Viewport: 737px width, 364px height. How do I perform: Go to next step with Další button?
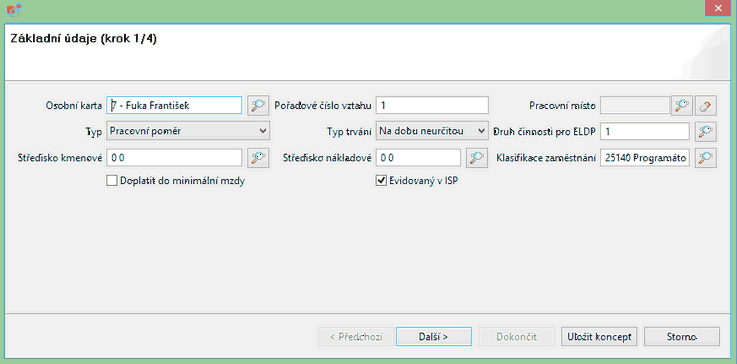433,336
